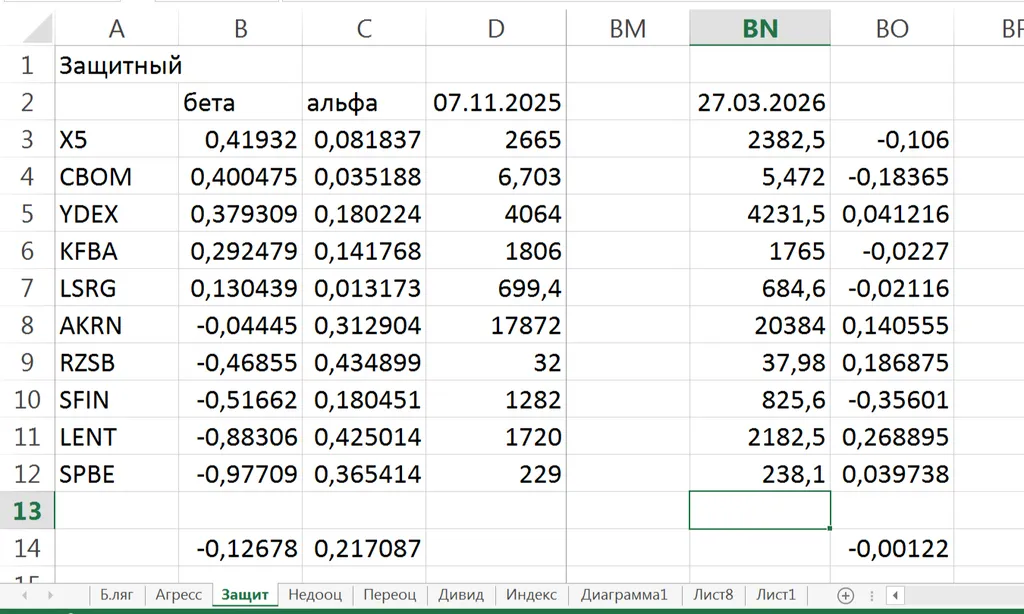
Task: Select the AKRN ticker cell
Action: [116, 325]
